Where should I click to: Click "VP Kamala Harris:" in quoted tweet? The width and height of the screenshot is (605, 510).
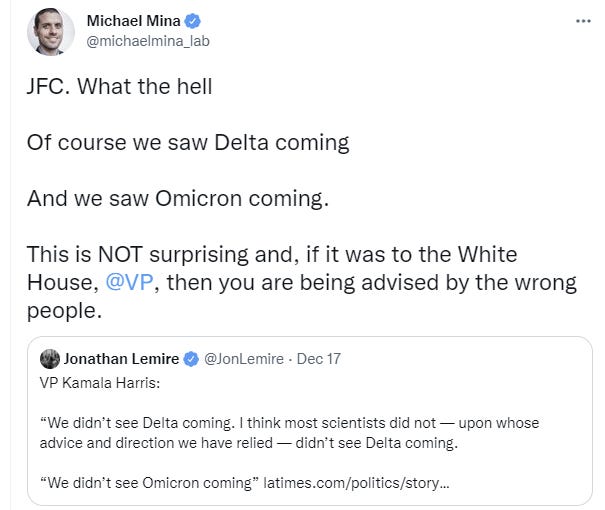pos(97,381)
